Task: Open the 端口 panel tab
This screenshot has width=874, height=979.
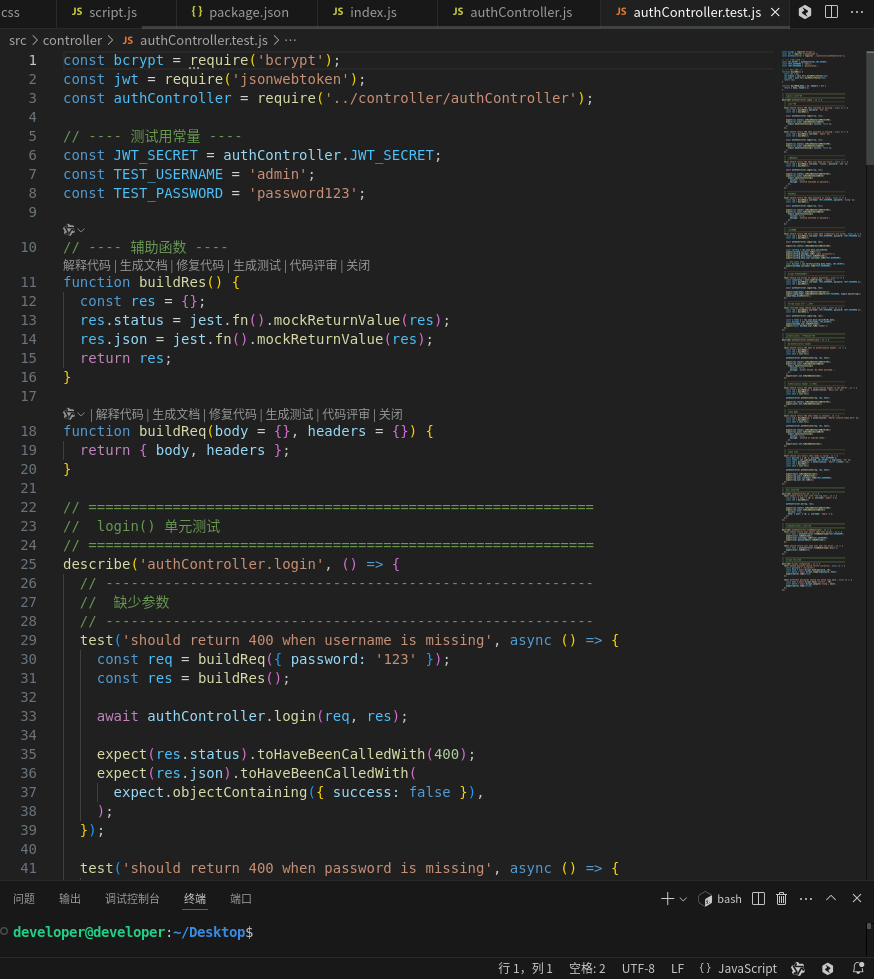Action: [240, 898]
